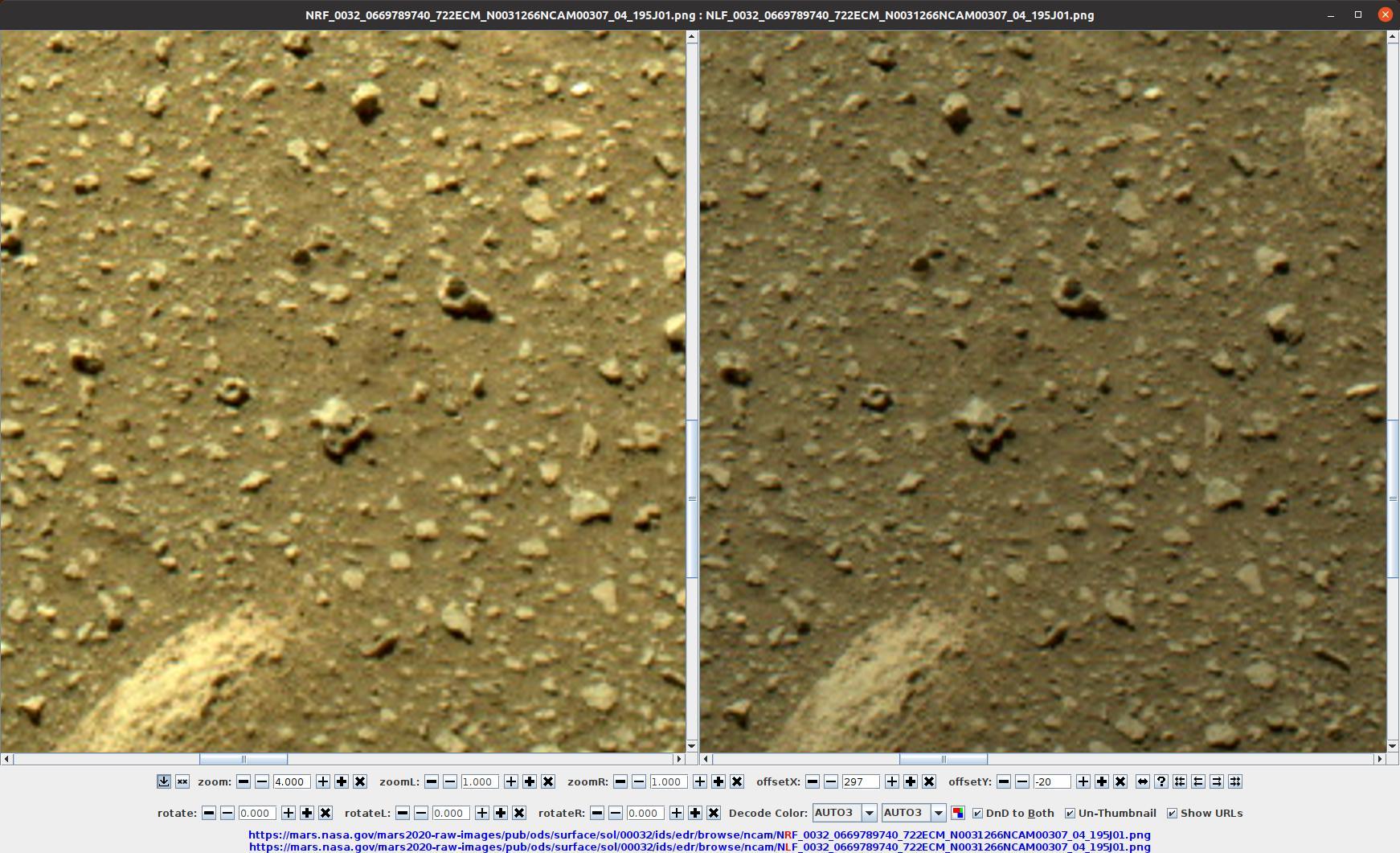Click left image vertical scrollbar thumb
This screenshot has height=853, width=1400.
click(692, 498)
